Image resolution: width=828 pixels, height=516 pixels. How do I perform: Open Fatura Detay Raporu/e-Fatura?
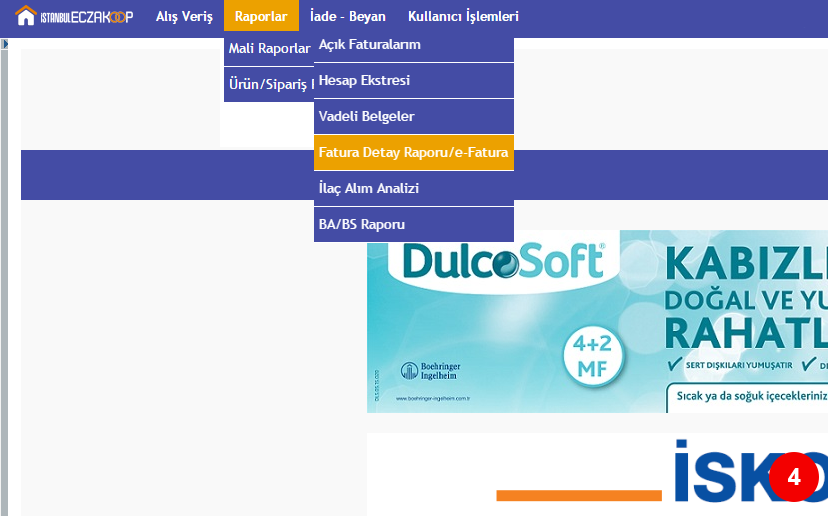point(413,153)
